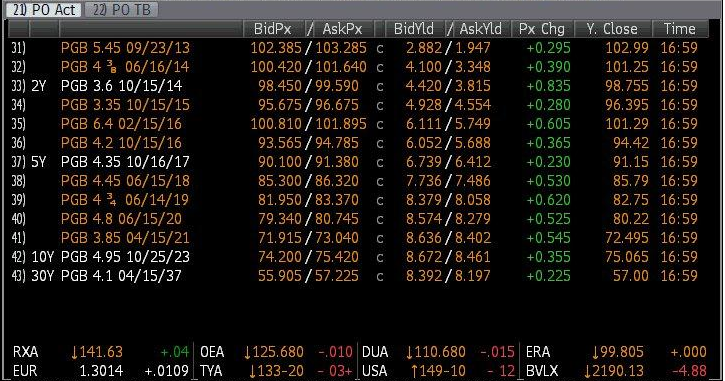Select bond PGB 3.35 10/15/15
Image resolution: width=725 pixels, height=381 pixels.
(125, 104)
